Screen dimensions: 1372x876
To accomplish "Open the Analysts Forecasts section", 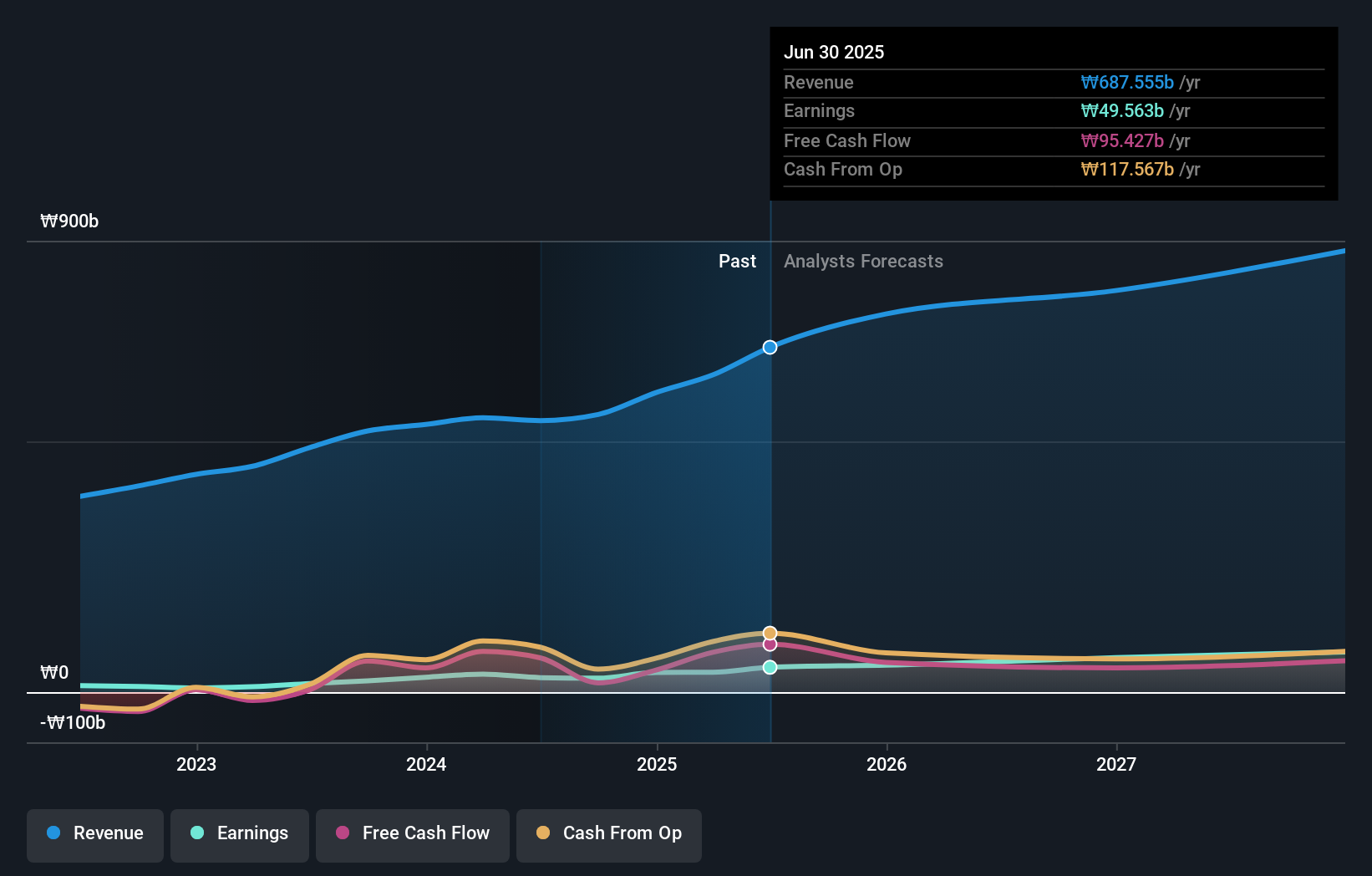I will tap(864, 262).
